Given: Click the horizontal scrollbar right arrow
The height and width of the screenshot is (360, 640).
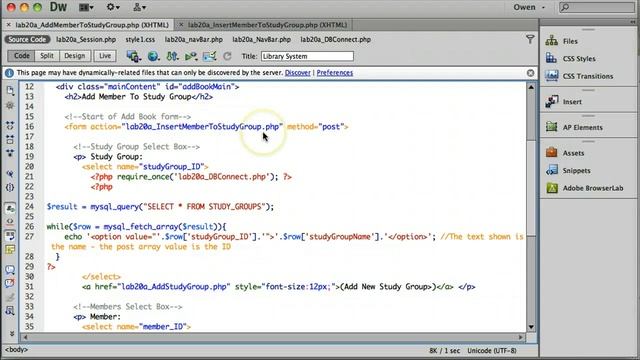Looking at the screenshot, I should pyautogui.click(x=520, y=337).
